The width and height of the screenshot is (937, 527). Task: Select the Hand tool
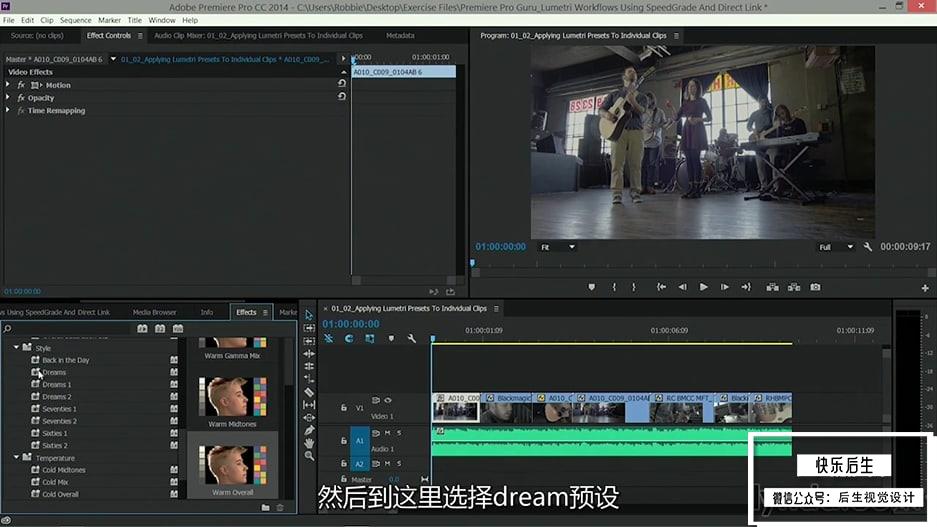[x=309, y=443]
